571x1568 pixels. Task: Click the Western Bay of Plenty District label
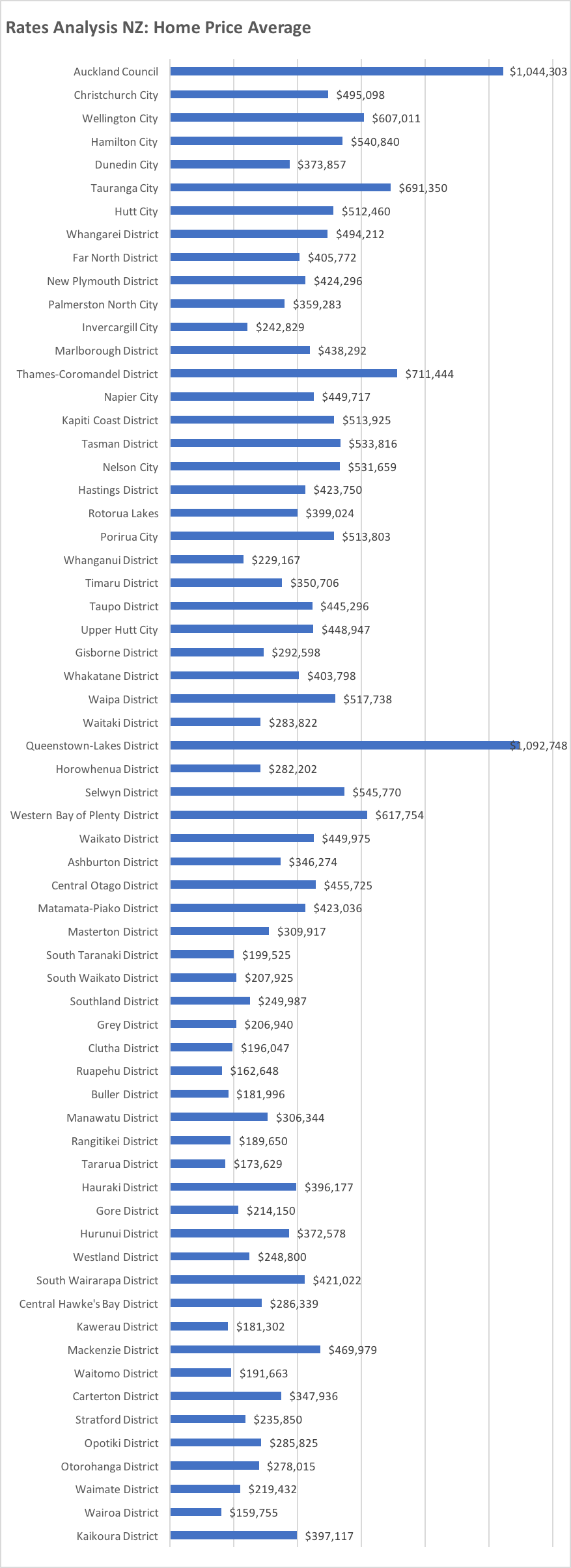pos(85,815)
